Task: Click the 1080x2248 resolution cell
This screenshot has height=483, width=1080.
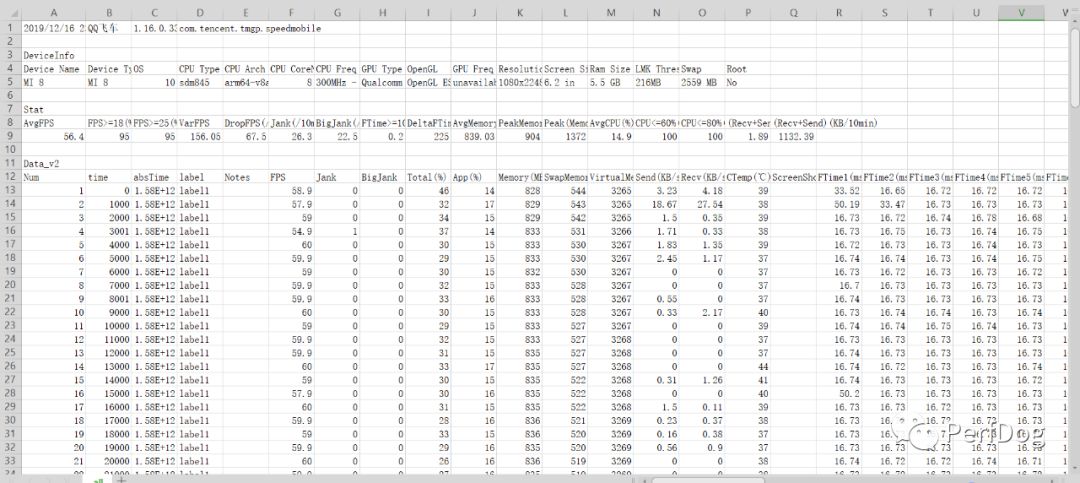Action: (x=519, y=82)
